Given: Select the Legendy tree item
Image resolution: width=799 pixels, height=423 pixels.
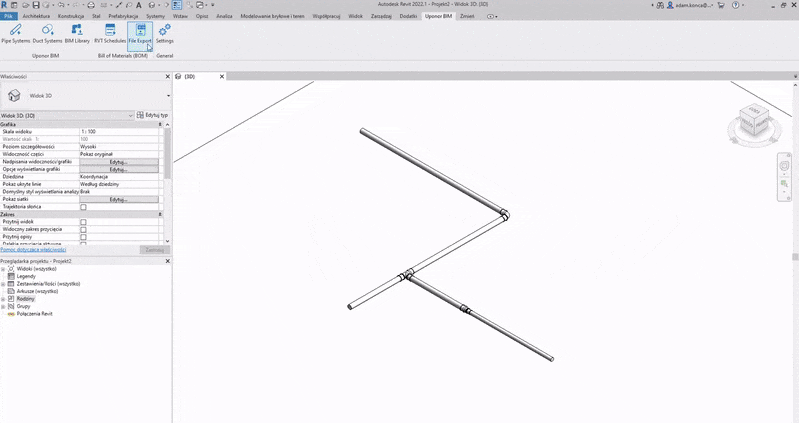Looking at the screenshot, I should click(26, 276).
